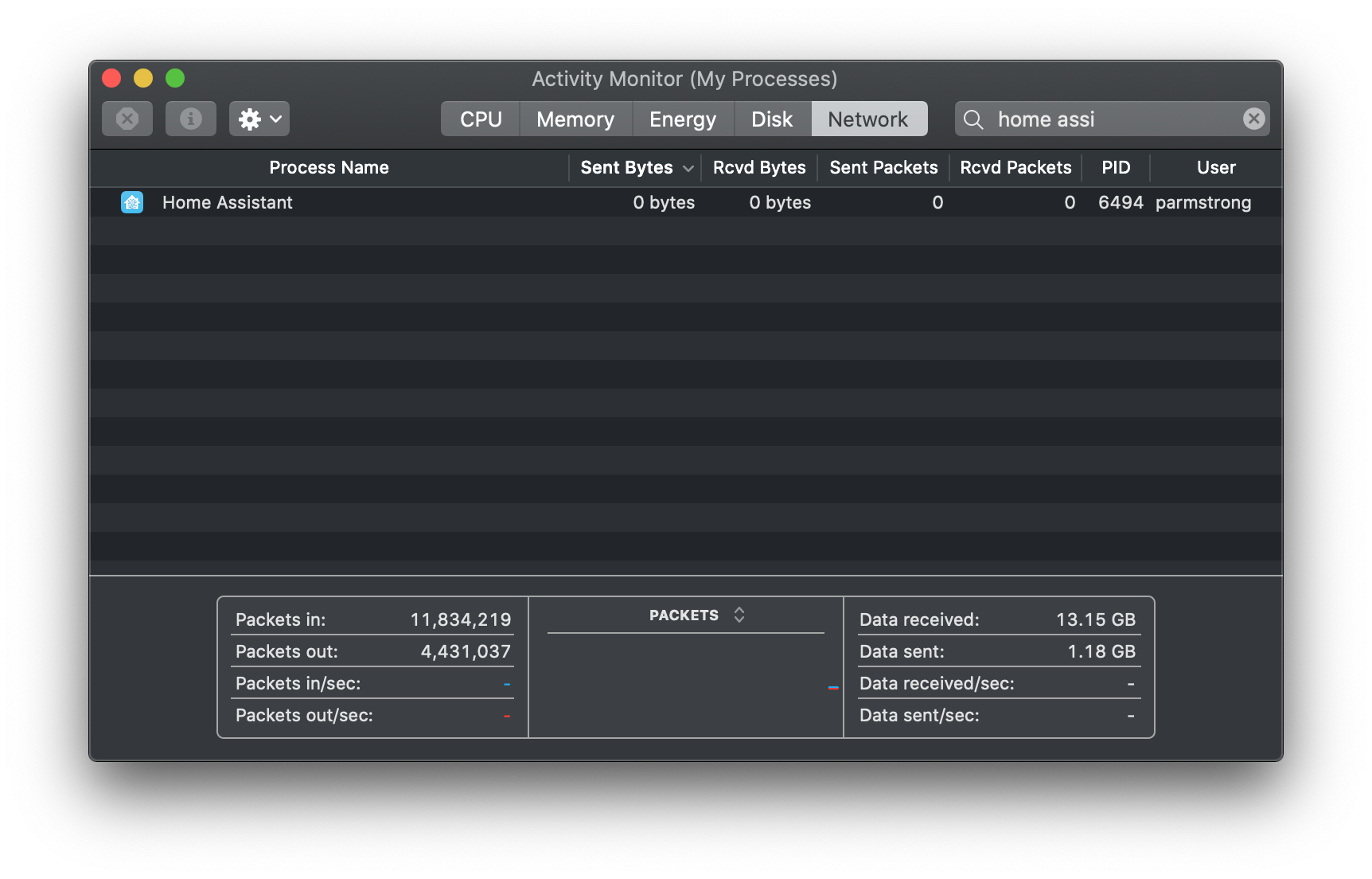Click the Sent Bytes cell showing 0 bytes
This screenshot has width=1372, height=879.
point(664,202)
